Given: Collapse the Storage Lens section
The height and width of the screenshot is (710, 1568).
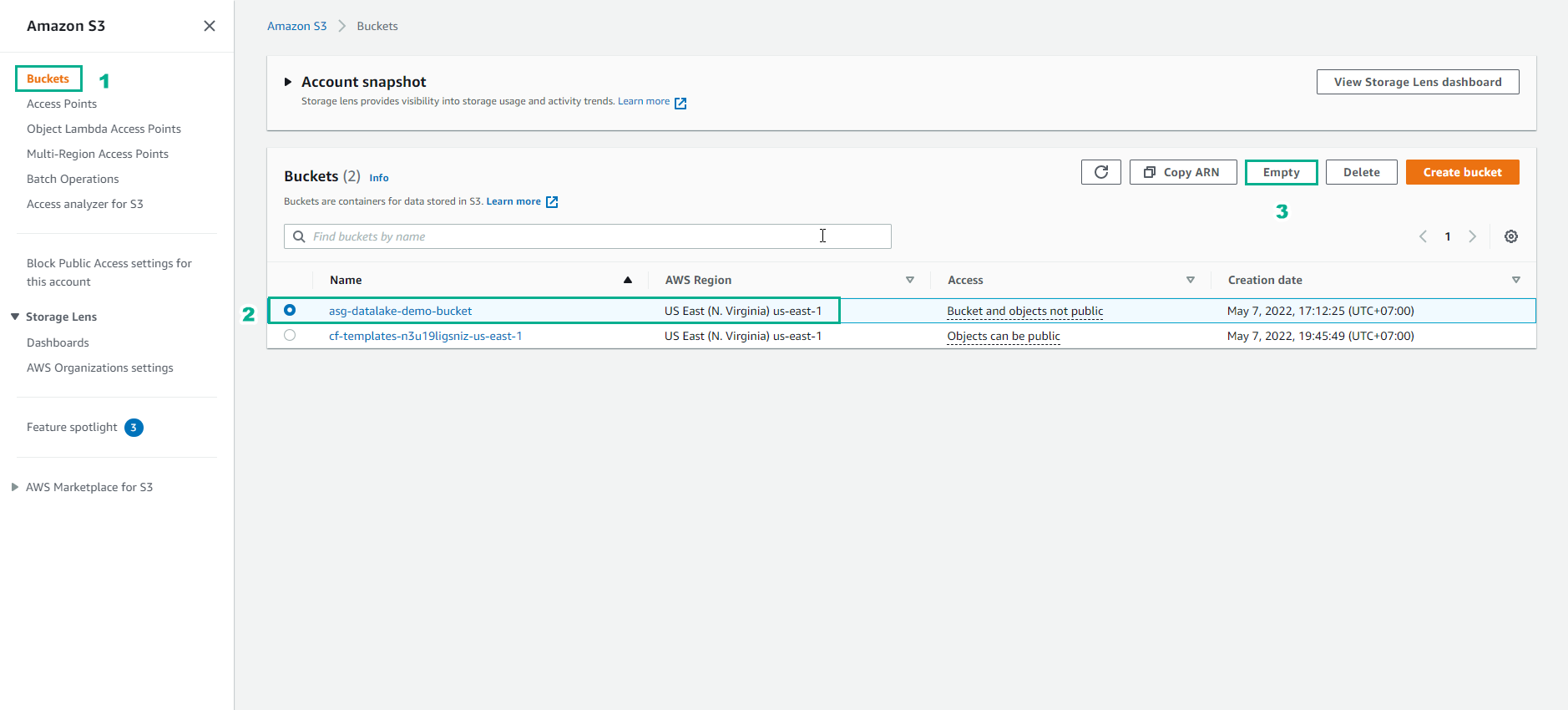Looking at the screenshot, I should pos(15,317).
